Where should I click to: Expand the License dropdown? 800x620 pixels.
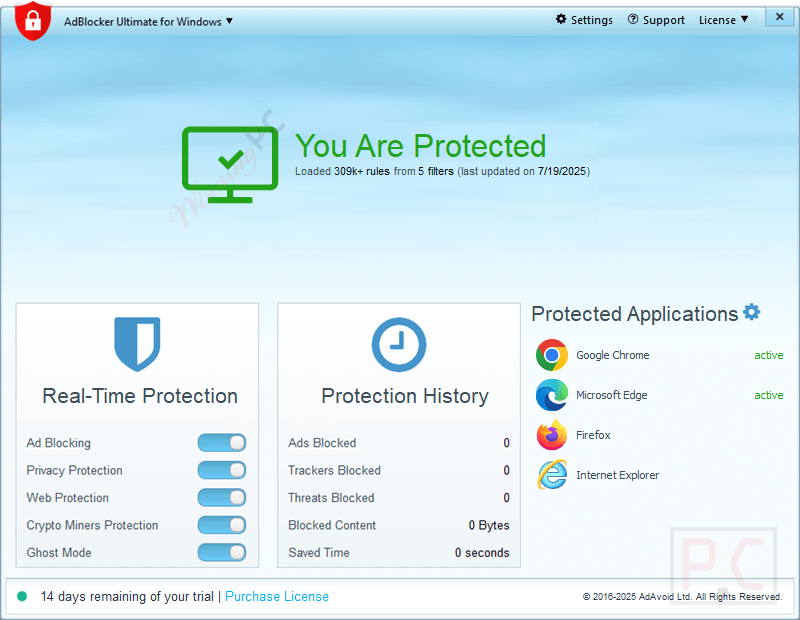723,20
